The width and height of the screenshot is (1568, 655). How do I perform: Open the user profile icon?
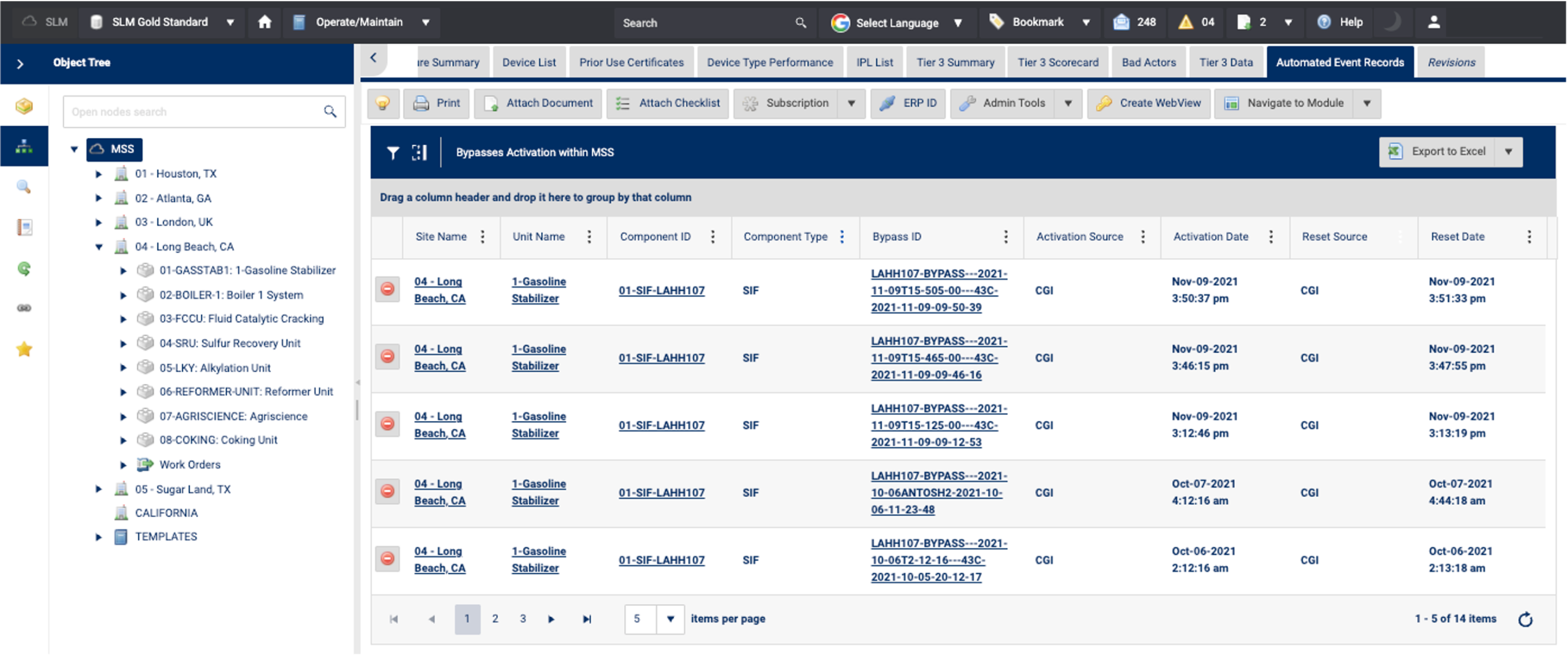tap(1433, 22)
